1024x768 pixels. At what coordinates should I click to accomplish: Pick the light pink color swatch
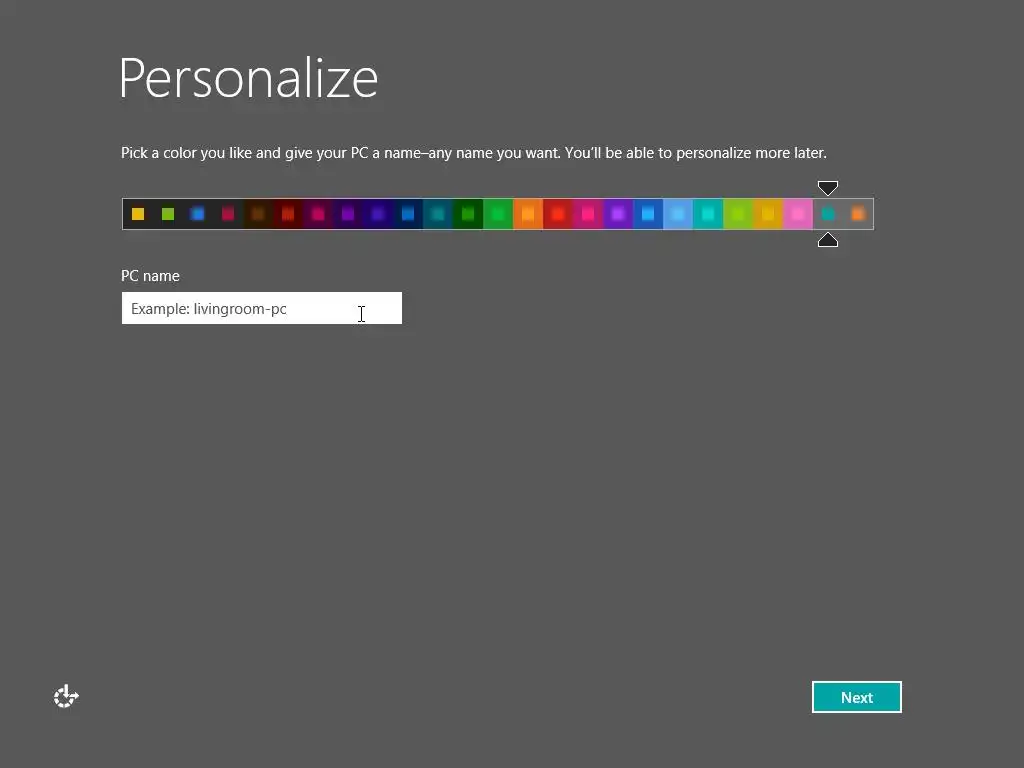click(798, 214)
